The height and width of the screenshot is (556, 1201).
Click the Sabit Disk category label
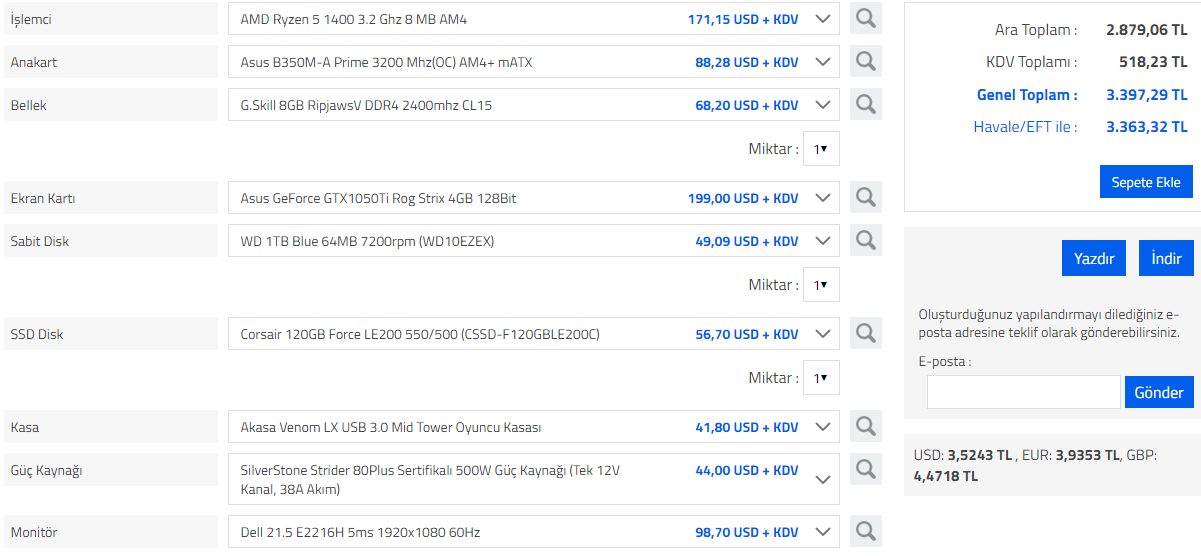tap(111, 241)
